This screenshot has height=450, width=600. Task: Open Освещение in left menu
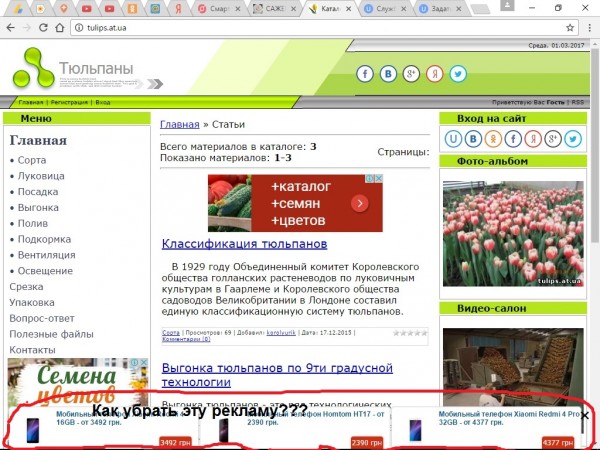(x=45, y=271)
